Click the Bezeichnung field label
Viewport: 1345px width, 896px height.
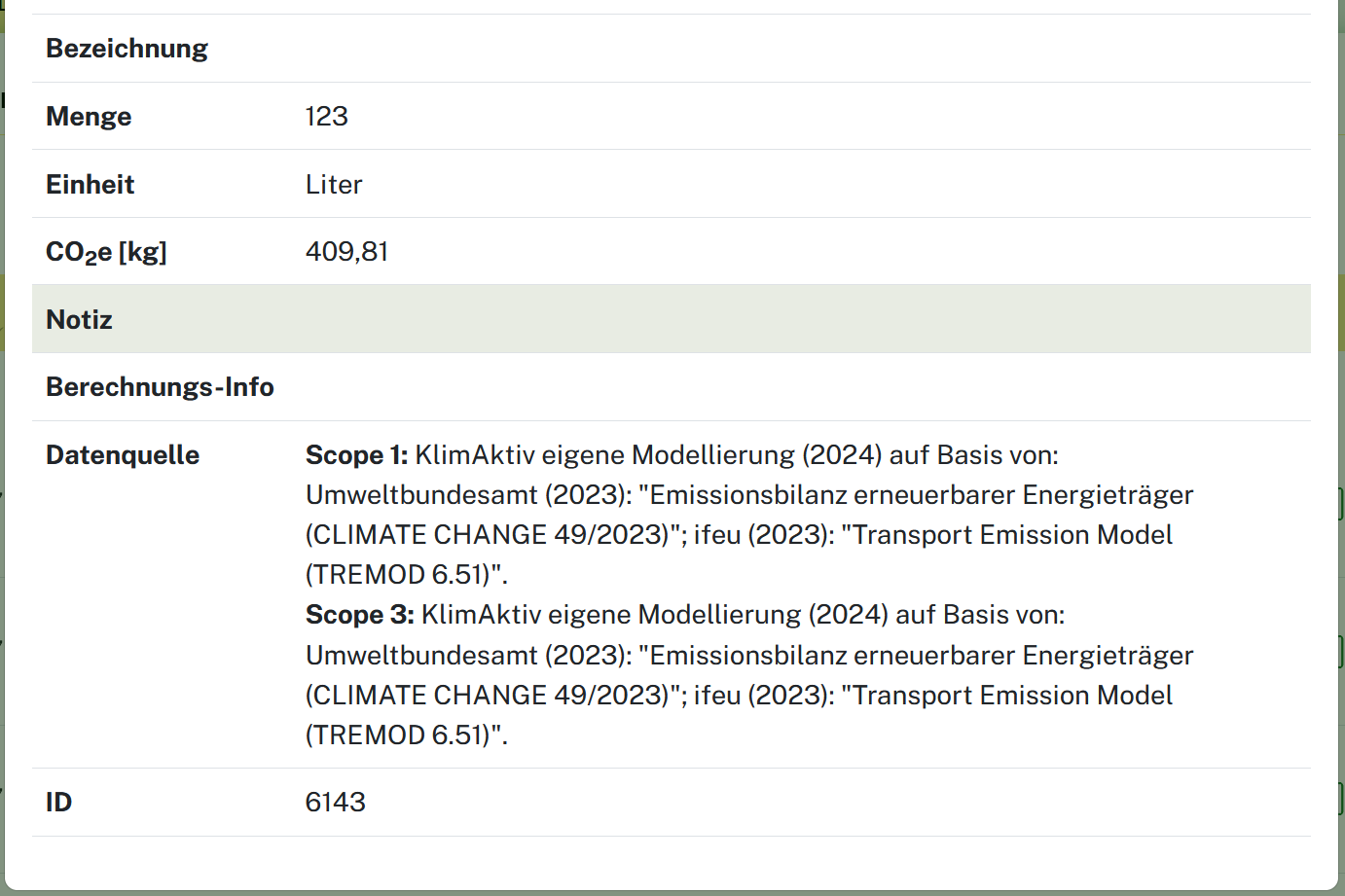[x=127, y=49]
